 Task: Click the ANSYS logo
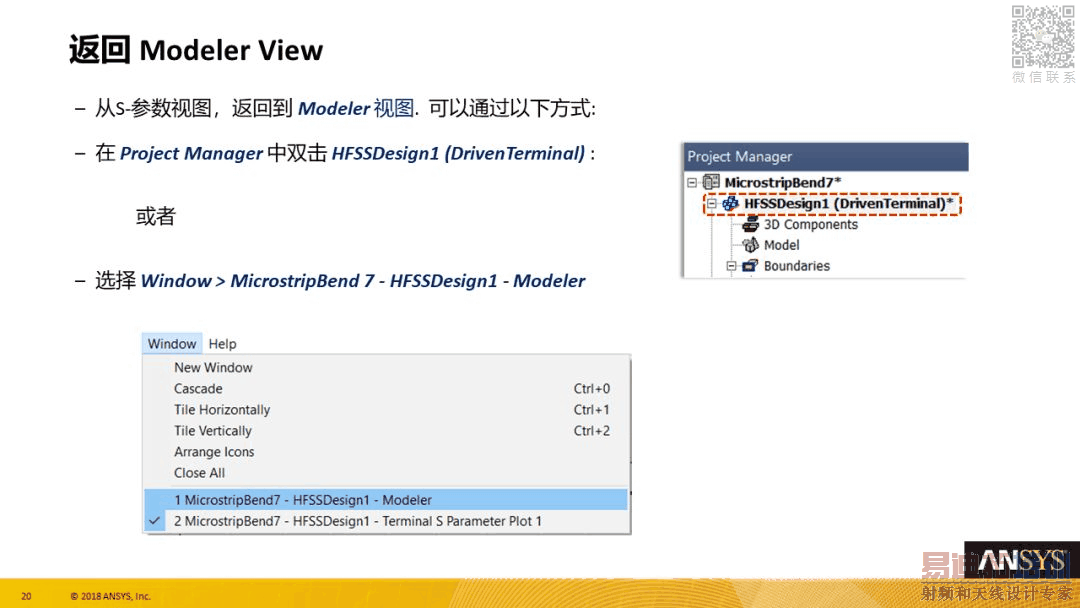click(1022, 561)
